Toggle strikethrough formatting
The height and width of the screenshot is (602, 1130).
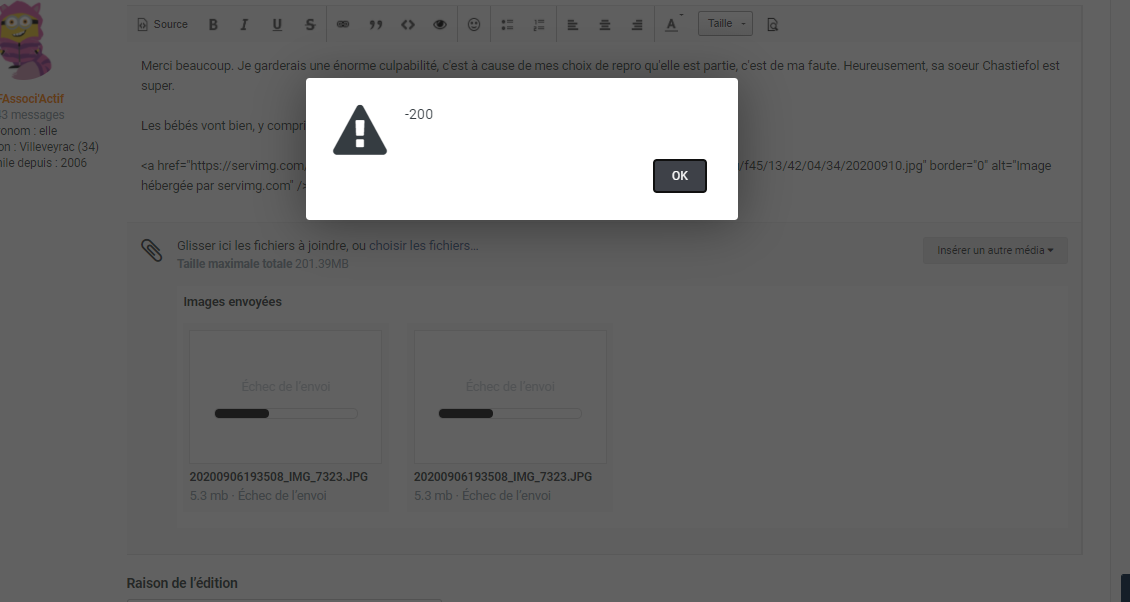(310, 24)
